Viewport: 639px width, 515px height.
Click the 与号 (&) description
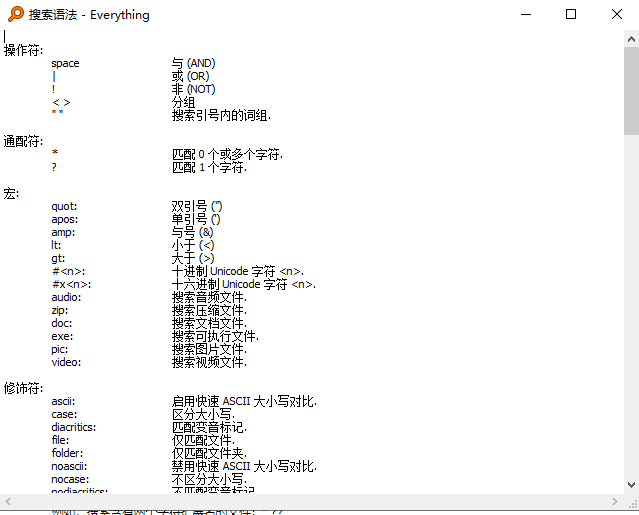[192, 232]
